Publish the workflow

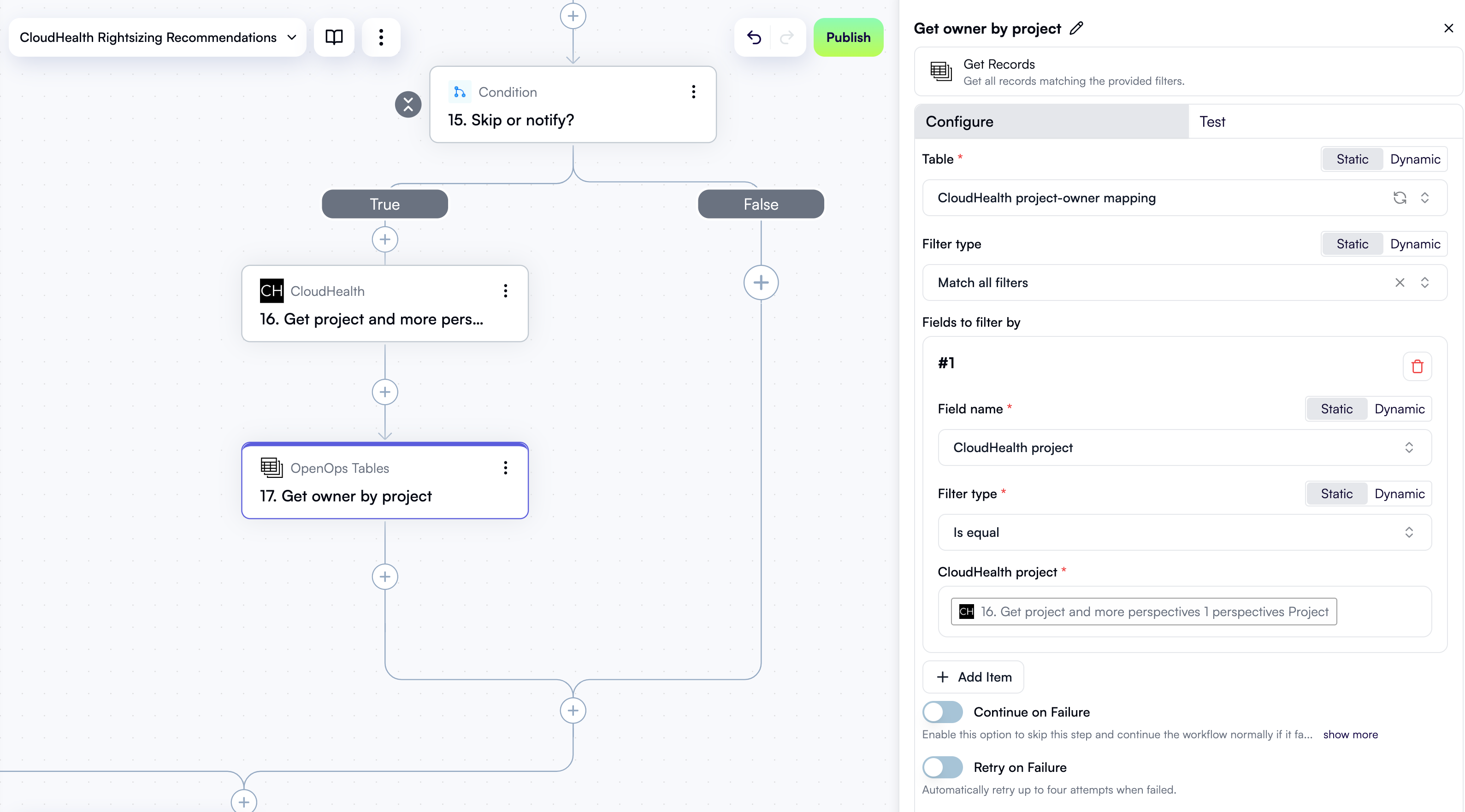[x=848, y=37]
